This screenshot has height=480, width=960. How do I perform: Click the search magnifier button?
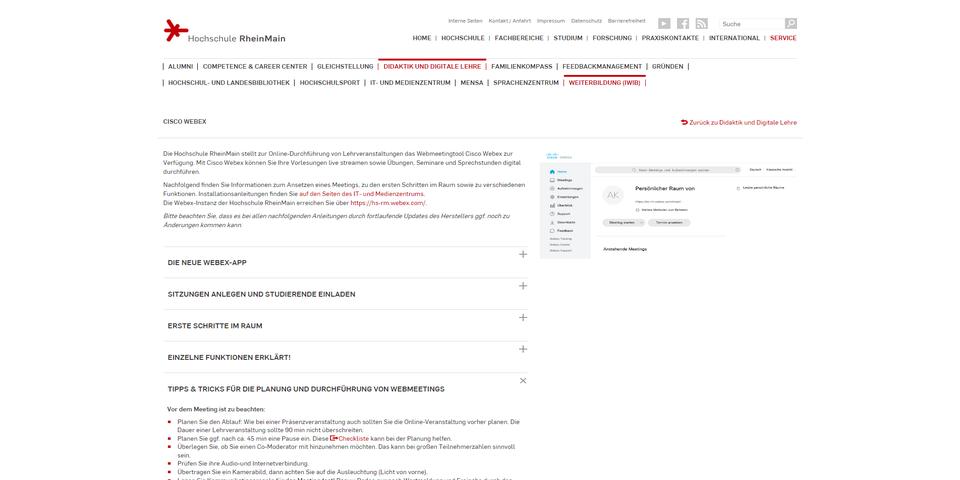[x=791, y=23]
